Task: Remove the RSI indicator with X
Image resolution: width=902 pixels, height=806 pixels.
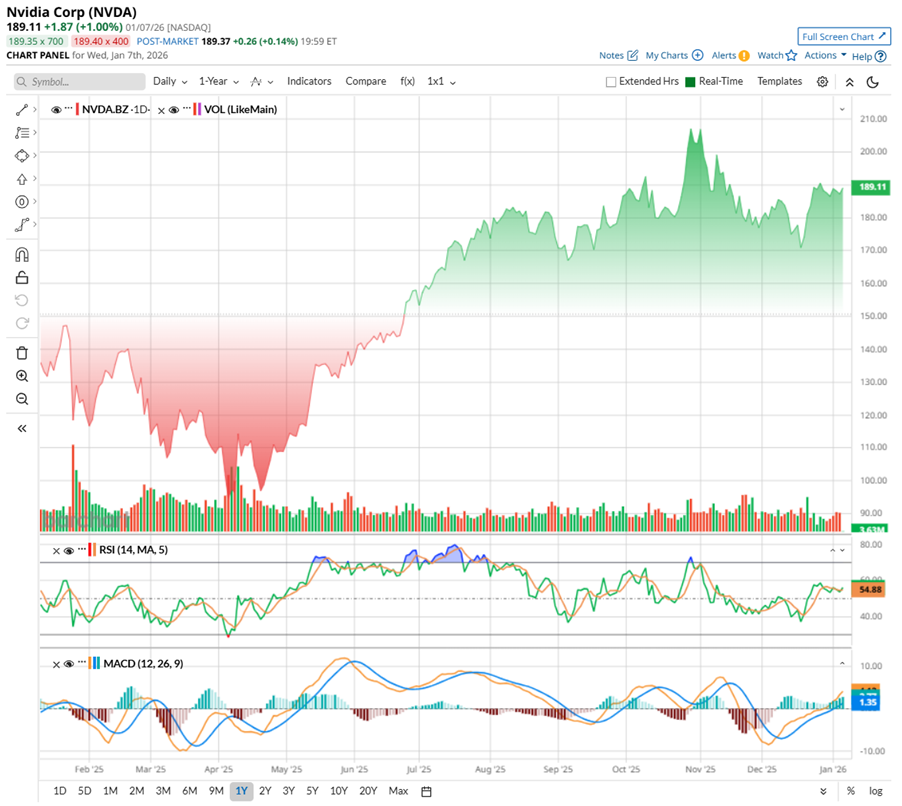Action: click(56, 551)
